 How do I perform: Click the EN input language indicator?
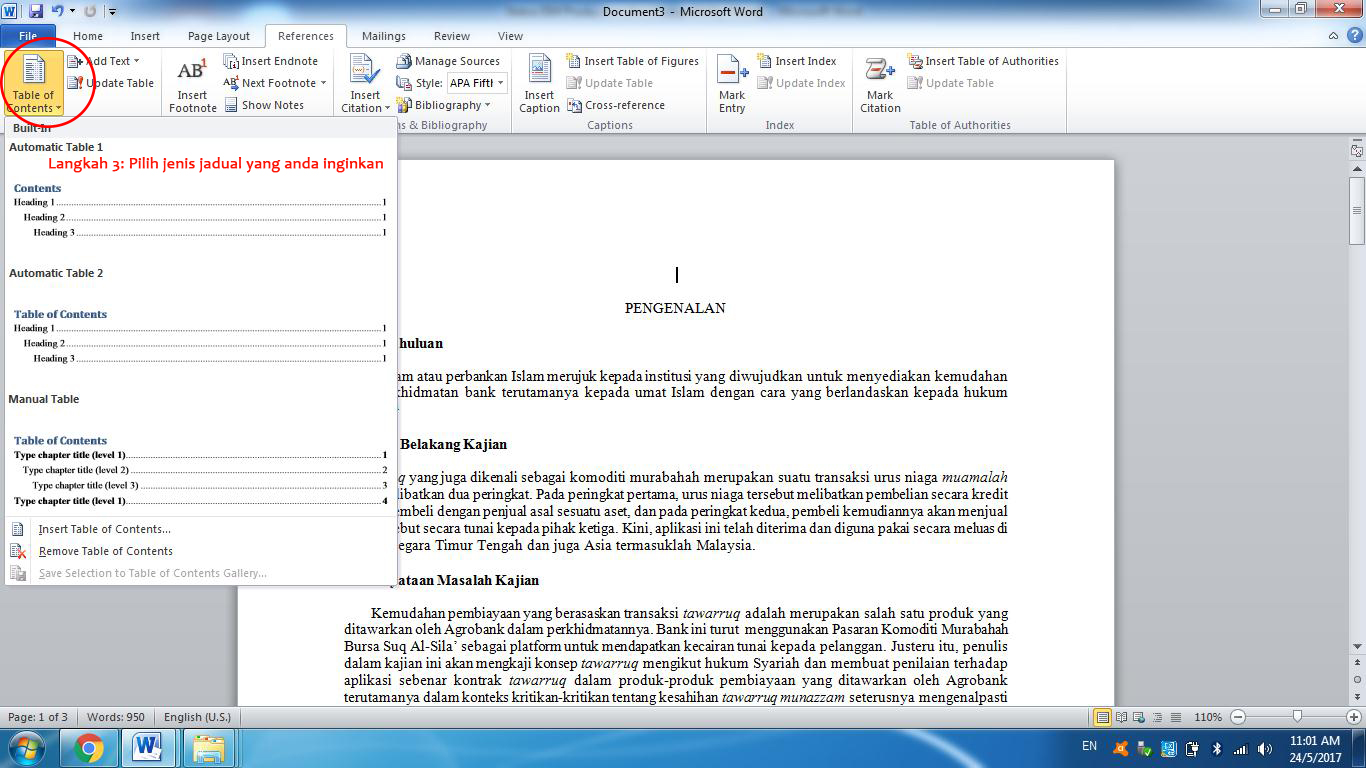(x=1089, y=746)
